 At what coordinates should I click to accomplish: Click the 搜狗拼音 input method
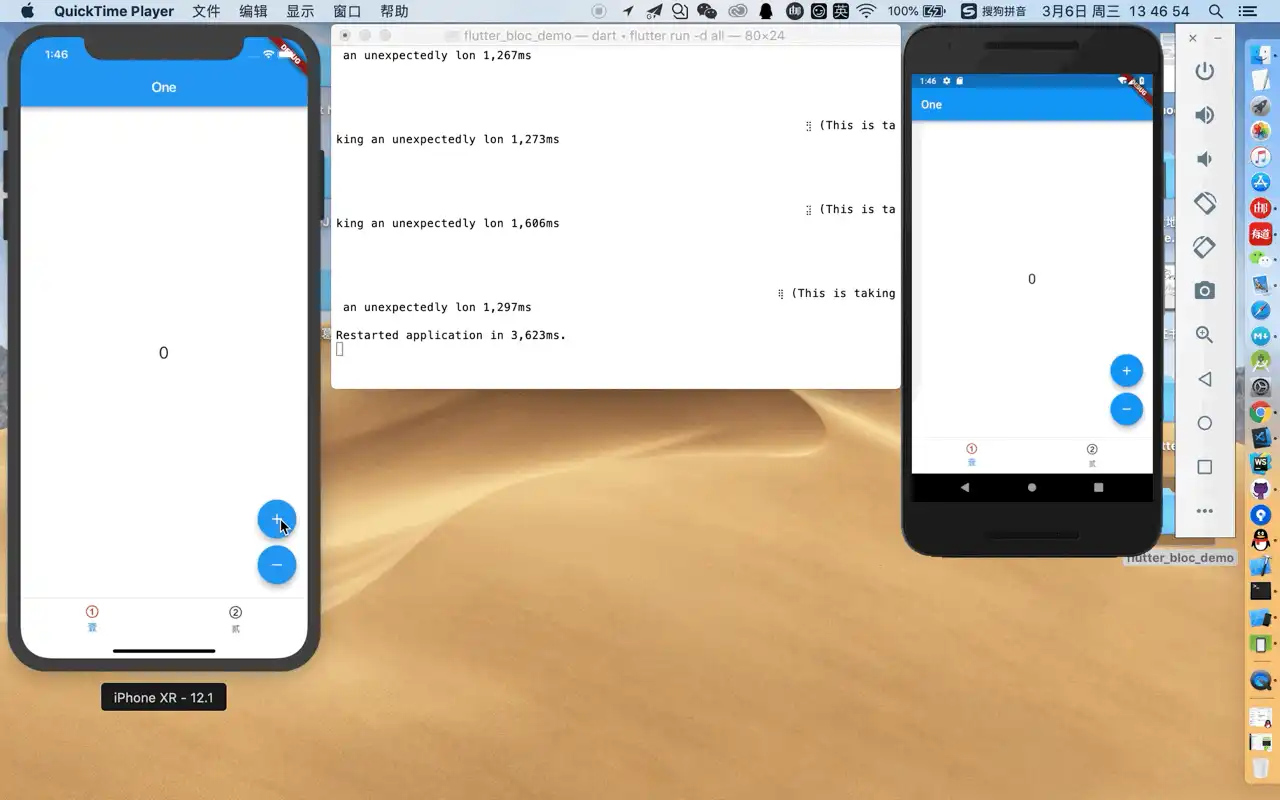pyautogui.click(x=995, y=11)
